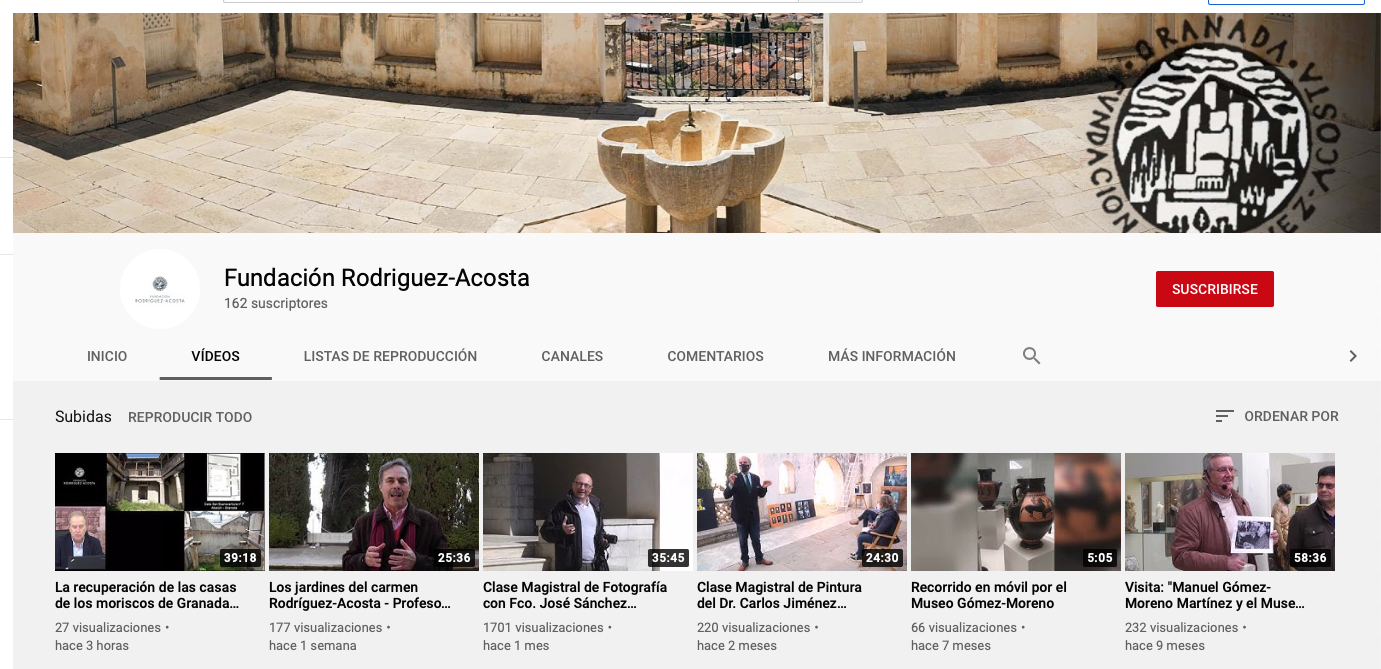Screen dimensions: 1381x669
Task: Click the "232 visualizaciones" text
Action: pyautogui.click(x=1181, y=628)
